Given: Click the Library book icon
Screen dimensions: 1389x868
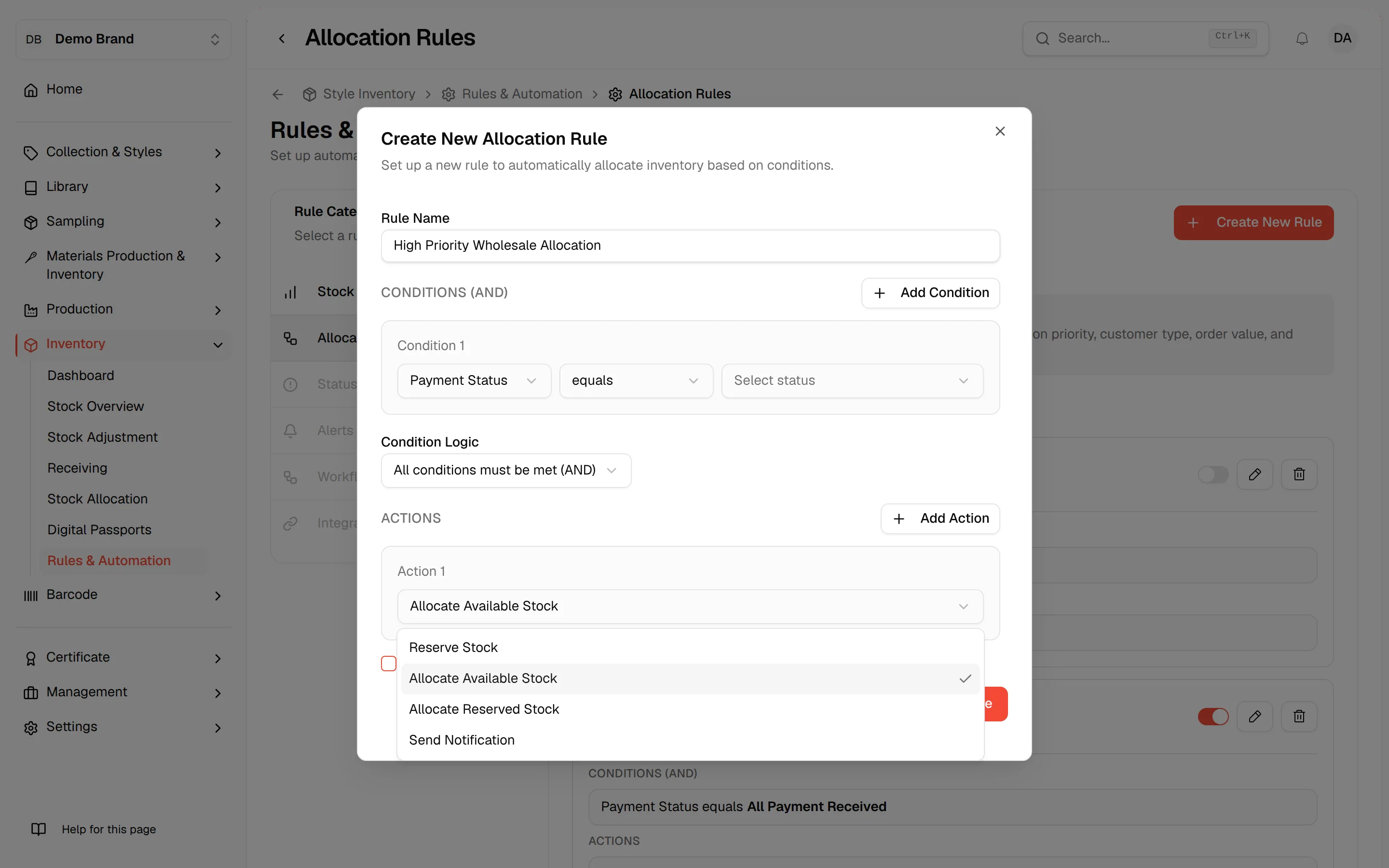Looking at the screenshot, I should coord(31,188).
